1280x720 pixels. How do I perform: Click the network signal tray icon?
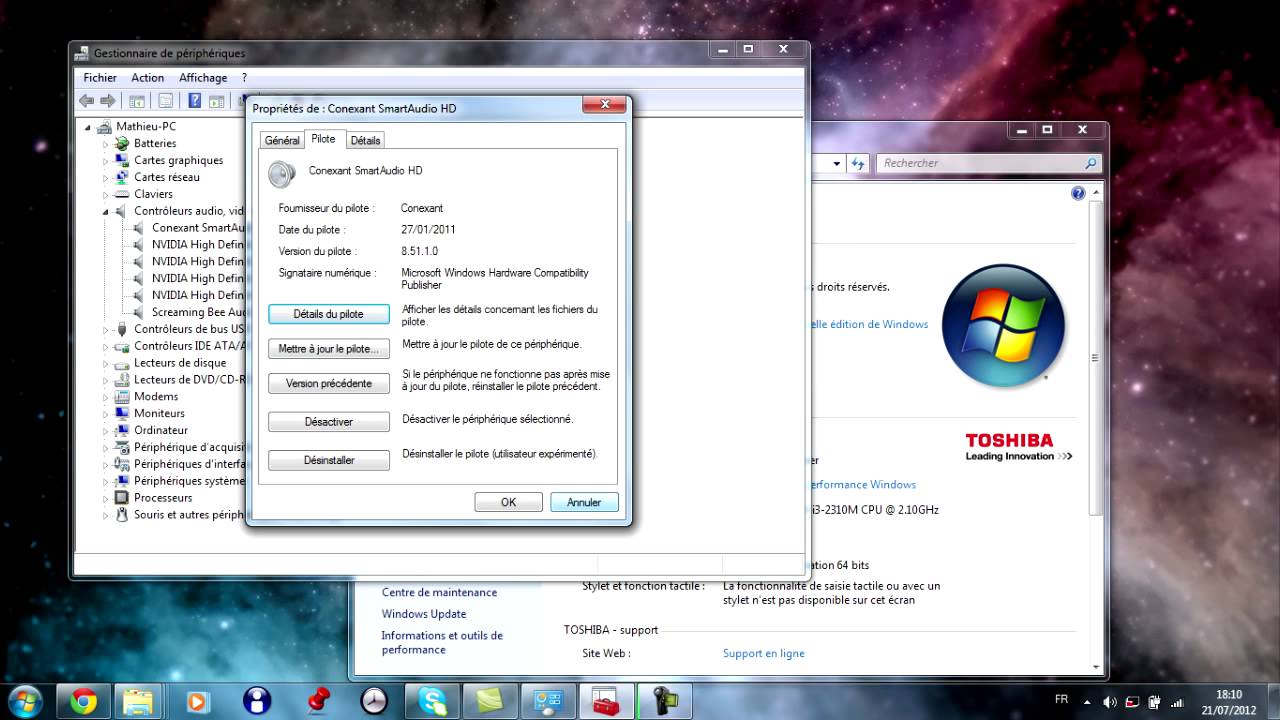click(1177, 702)
